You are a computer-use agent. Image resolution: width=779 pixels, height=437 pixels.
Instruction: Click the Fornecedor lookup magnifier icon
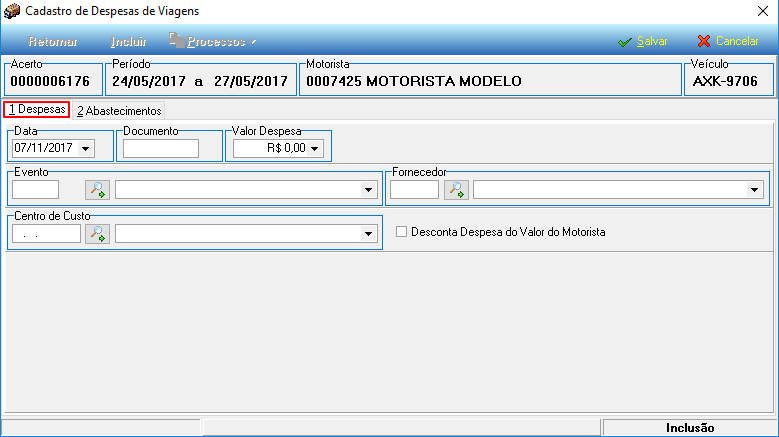click(x=456, y=190)
